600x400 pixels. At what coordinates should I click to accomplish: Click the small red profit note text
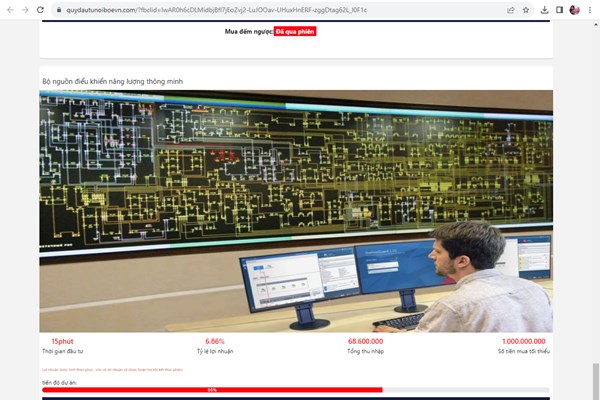(x=112, y=370)
